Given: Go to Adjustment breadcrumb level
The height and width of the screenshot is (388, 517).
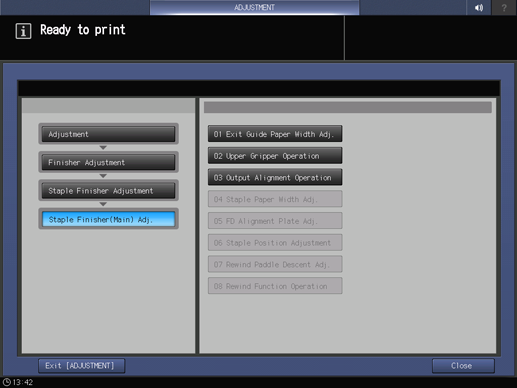Looking at the screenshot, I should (x=108, y=134).
